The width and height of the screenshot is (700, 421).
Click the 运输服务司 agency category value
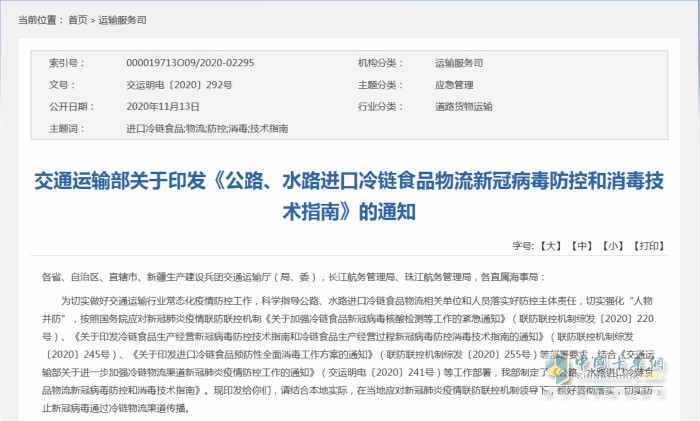(459, 63)
